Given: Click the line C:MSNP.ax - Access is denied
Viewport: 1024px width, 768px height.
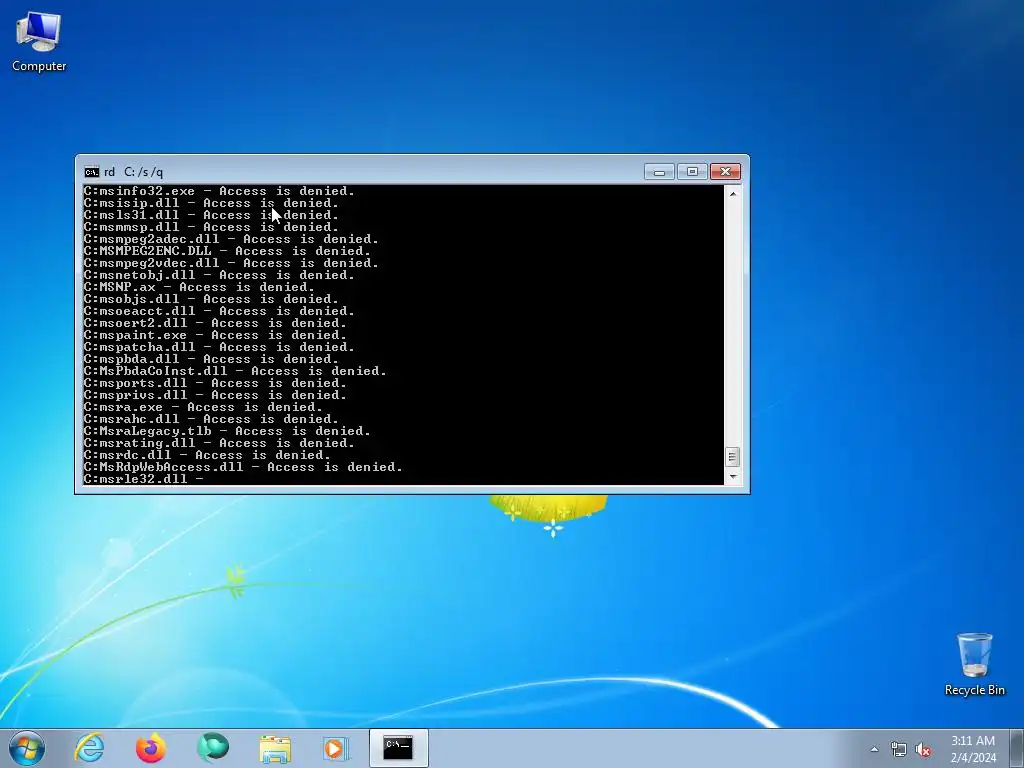Looking at the screenshot, I should tap(199, 287).
